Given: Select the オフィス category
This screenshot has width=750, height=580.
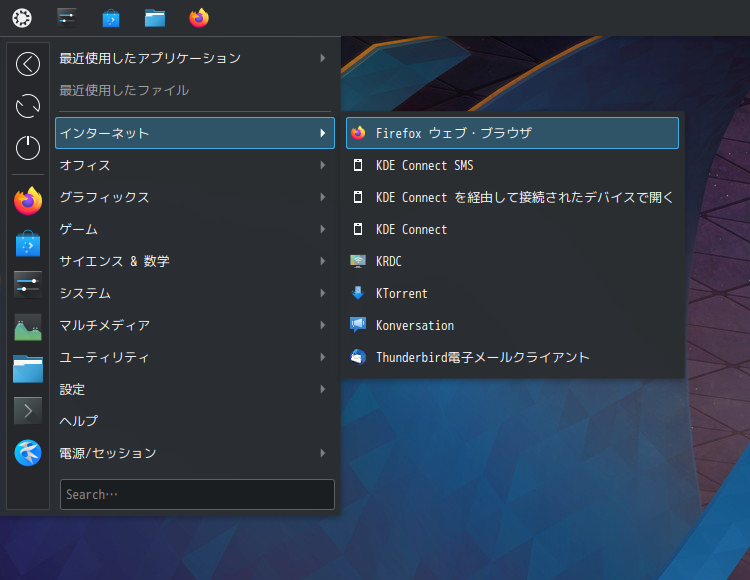Looking at the screenshot, I should tap(195, 165).
